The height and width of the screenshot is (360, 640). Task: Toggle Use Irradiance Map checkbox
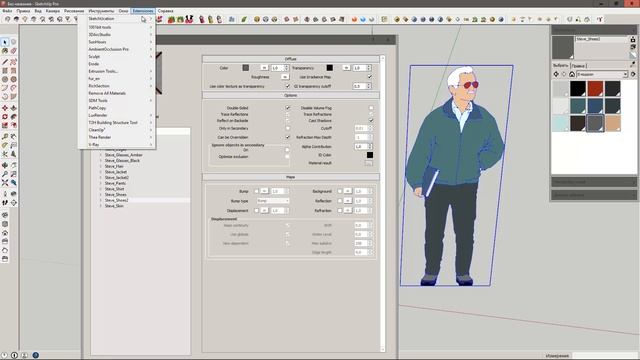pyautogui.click(x=370, y=77)
